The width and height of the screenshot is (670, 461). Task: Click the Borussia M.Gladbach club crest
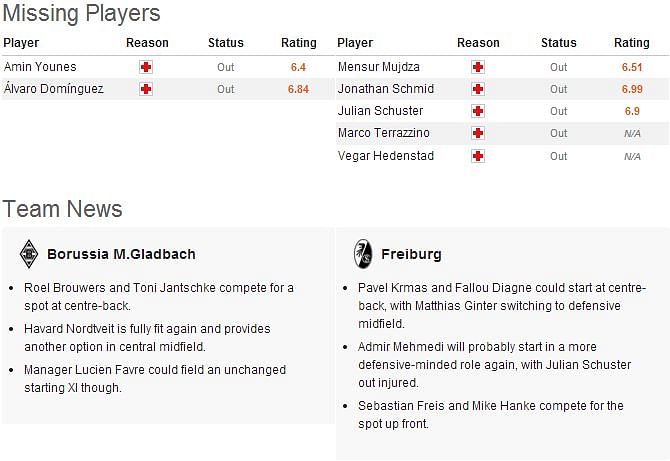coord(29,253)
